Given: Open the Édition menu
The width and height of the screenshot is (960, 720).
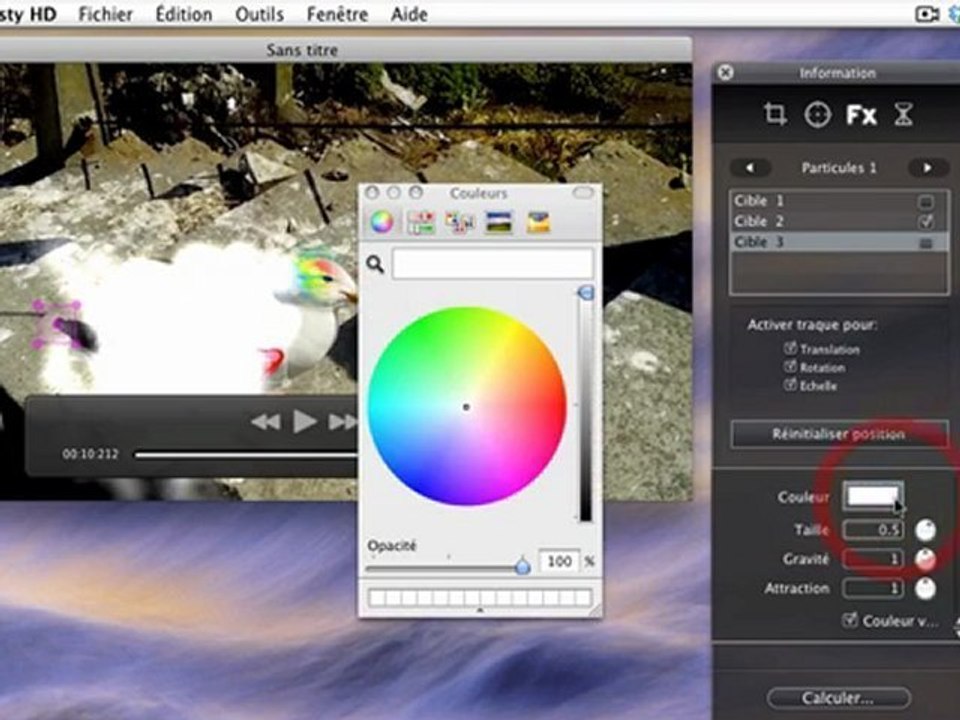Looking at the screenshot, I should [x=184, y=14].
